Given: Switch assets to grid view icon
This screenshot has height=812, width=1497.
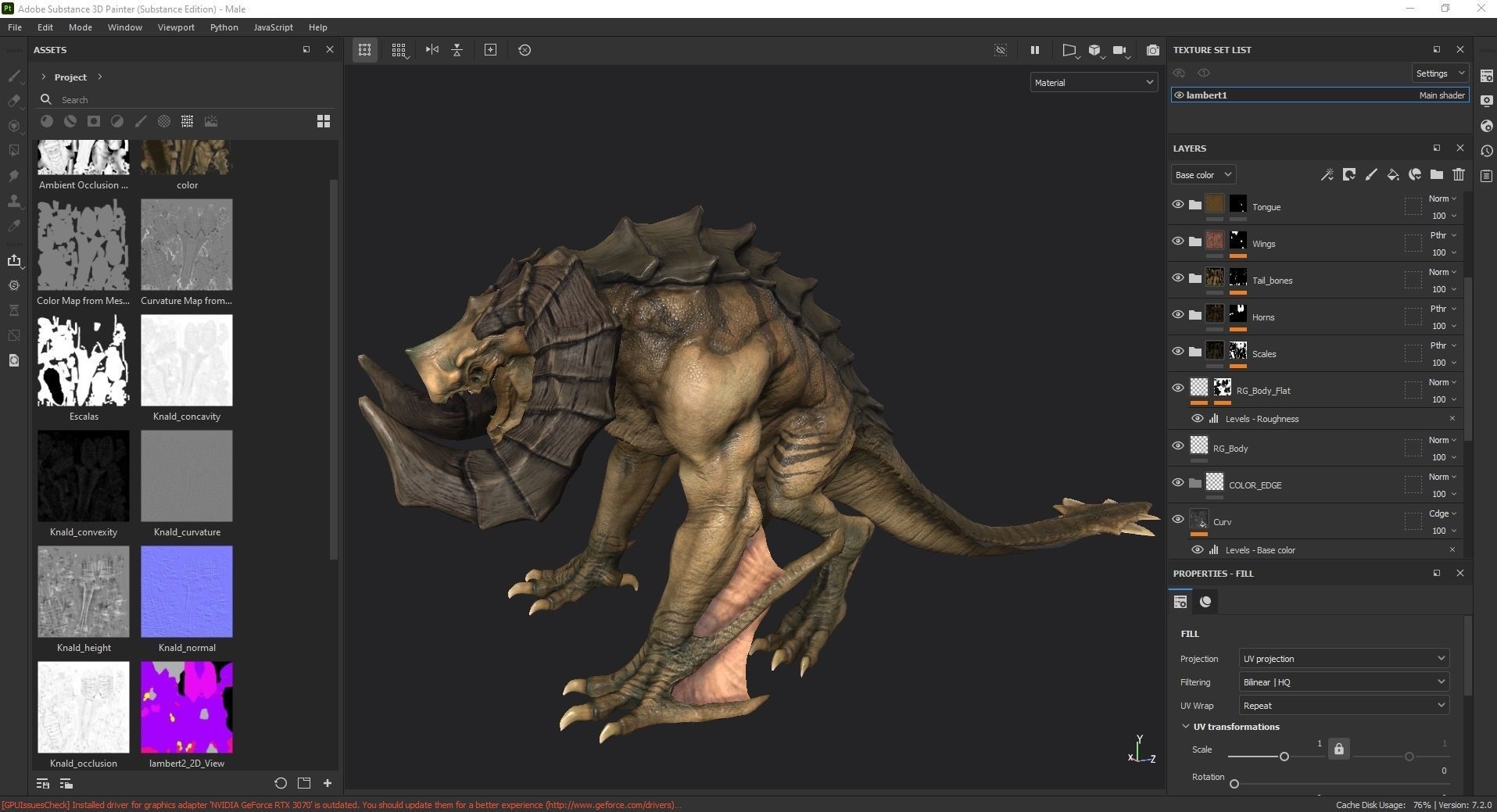Looking at the screenshot, I should coord(324,121).
